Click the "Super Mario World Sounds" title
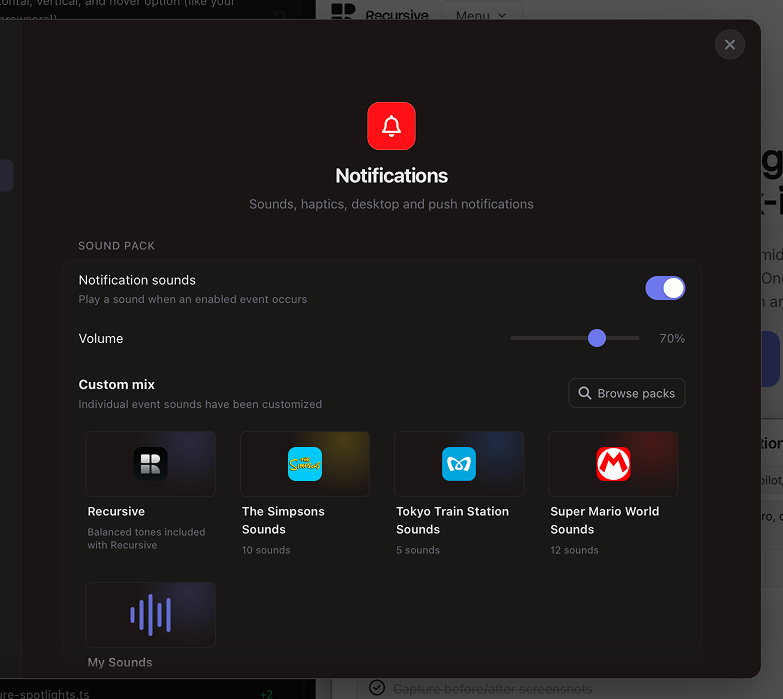 [604, 520]
